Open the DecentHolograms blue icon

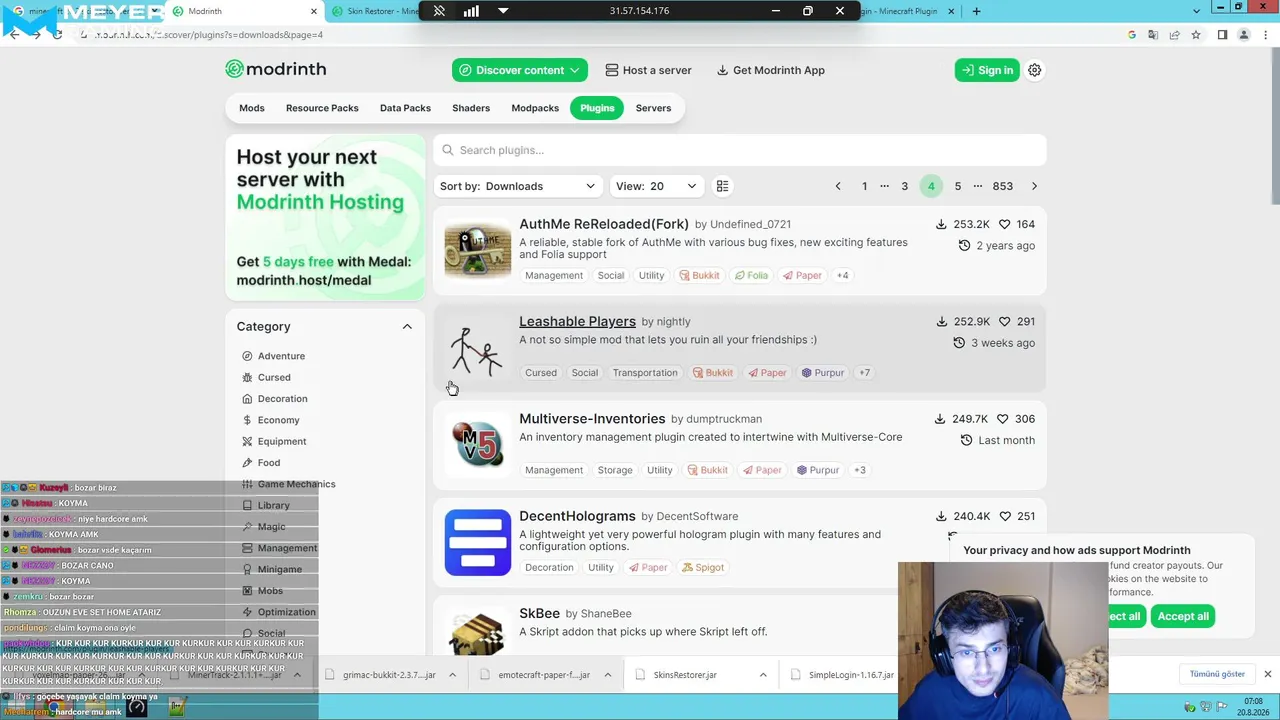(x=477, y=542)
